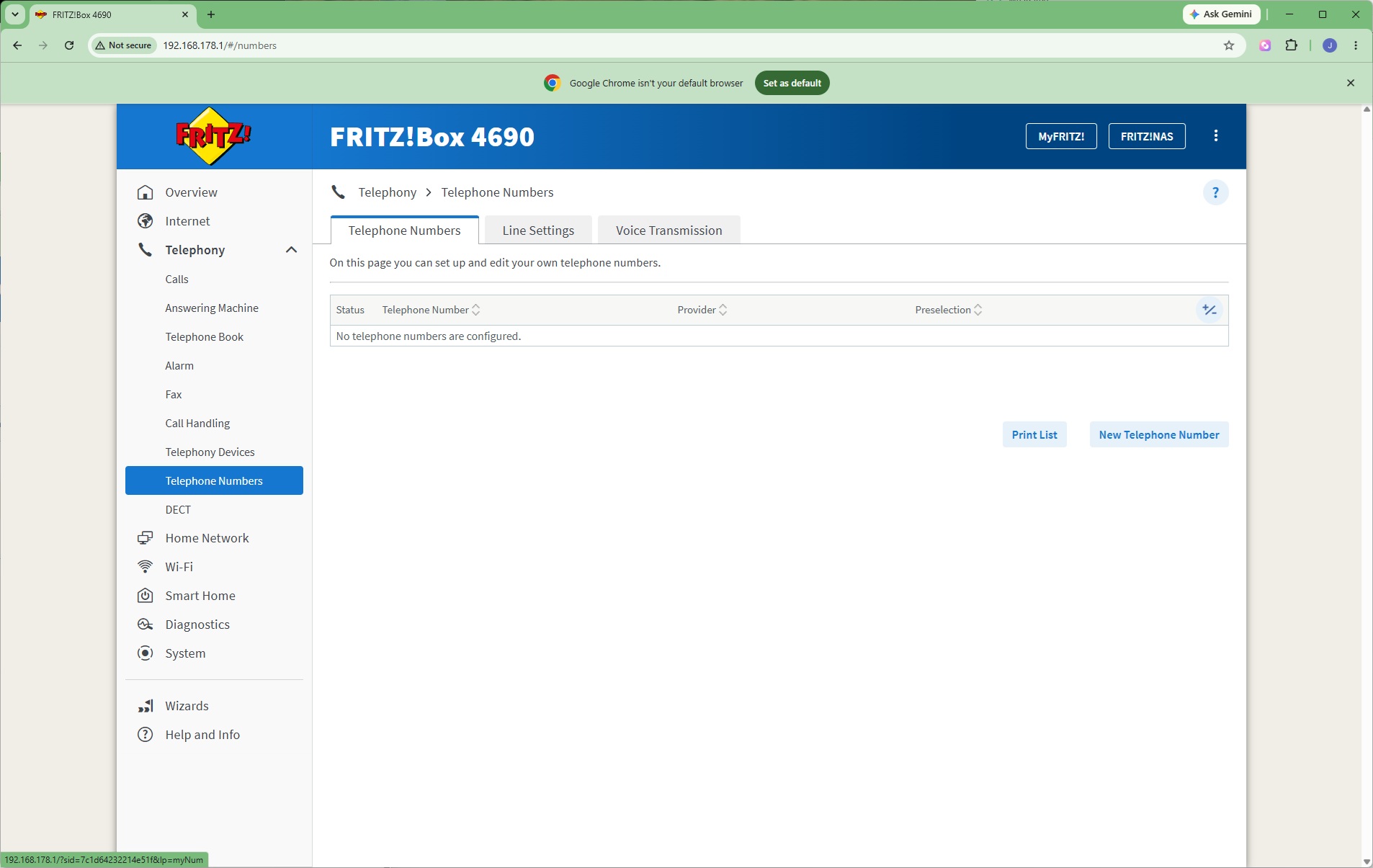
Task: Go back to the previous page
Action: click(x=17, y=45)
